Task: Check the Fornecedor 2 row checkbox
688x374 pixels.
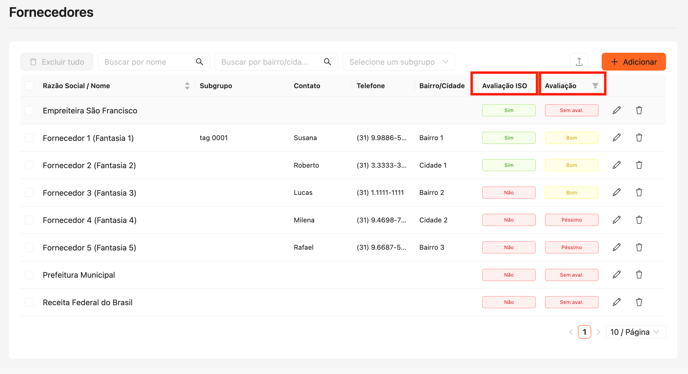Action: pos(29,165)
